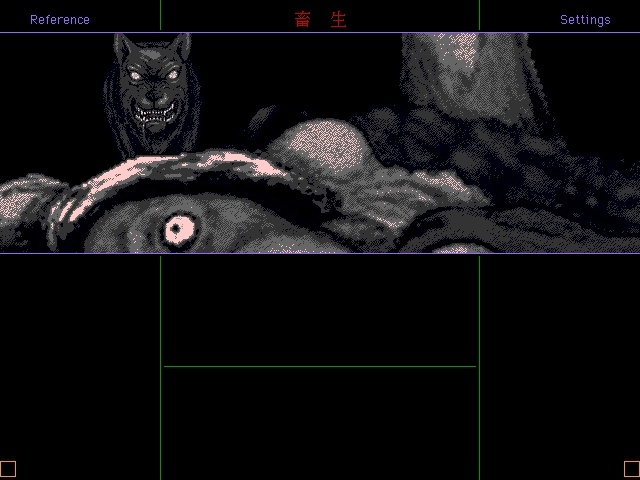Click the small square in bottom-left corner
Screen dimensions: 640x480
pos(8,469)
